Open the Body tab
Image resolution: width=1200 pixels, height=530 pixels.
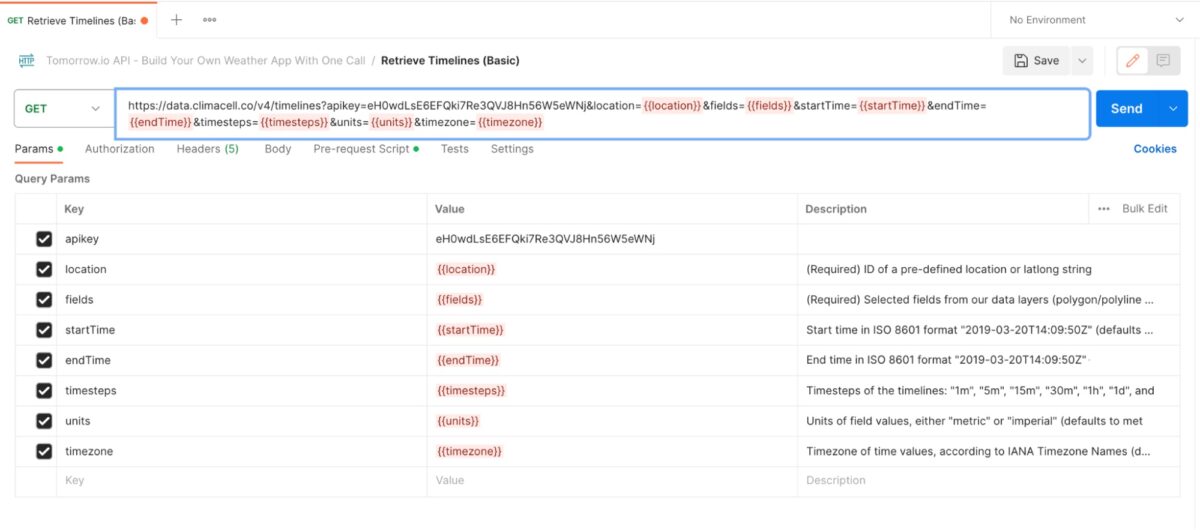pyautogui.click(x=278, y=149)
